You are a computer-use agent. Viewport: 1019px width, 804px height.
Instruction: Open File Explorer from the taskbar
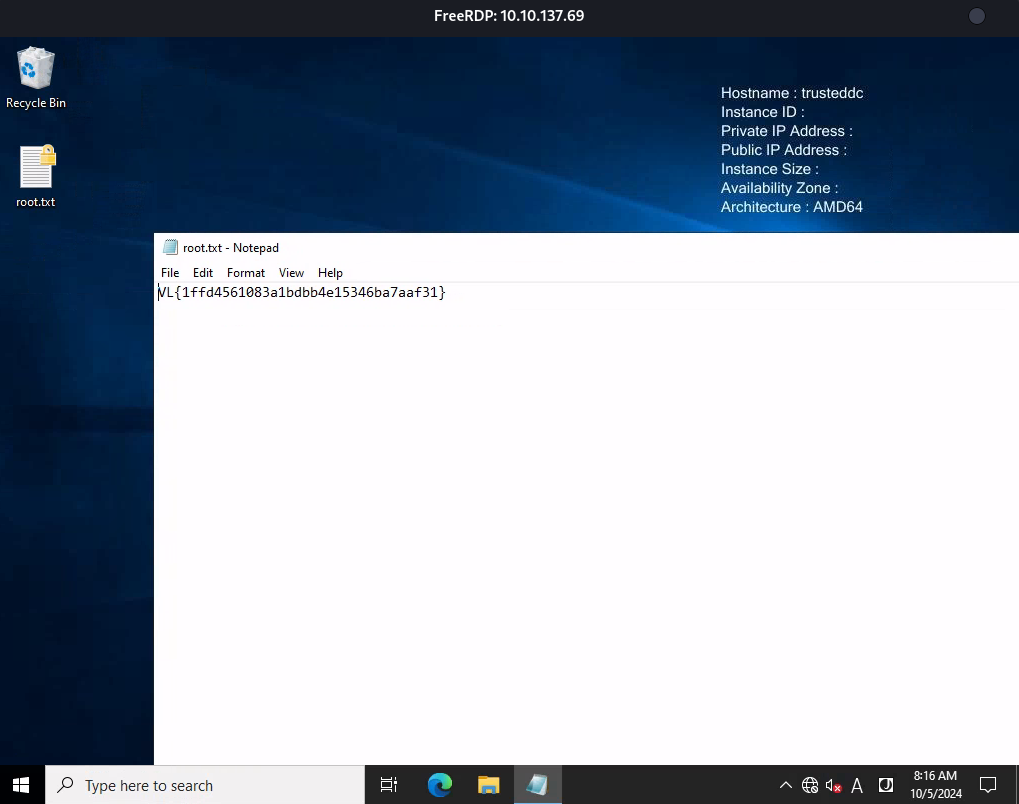point(488,785)
